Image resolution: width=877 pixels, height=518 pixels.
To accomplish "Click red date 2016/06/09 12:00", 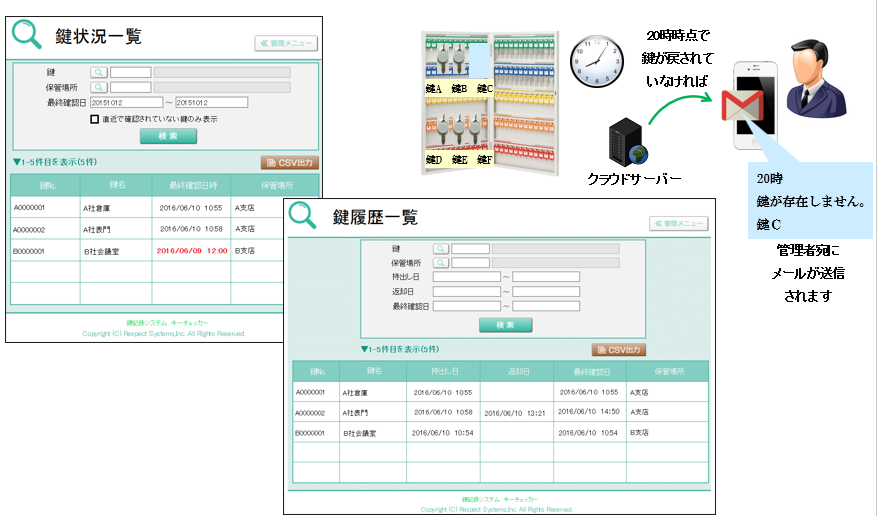I will click(192, 251).
